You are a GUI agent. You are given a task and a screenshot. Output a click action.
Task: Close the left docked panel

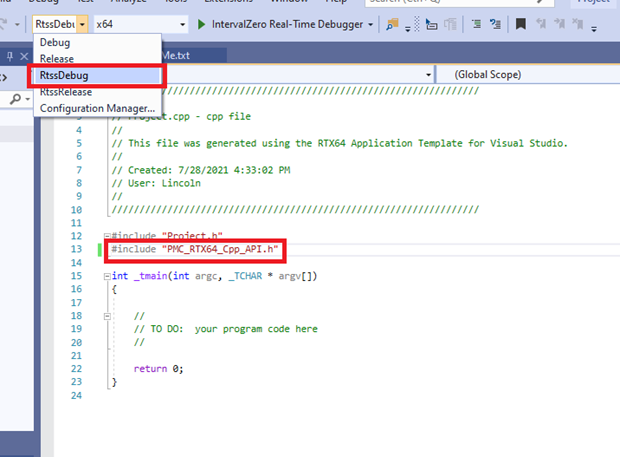tap(24, 57)
